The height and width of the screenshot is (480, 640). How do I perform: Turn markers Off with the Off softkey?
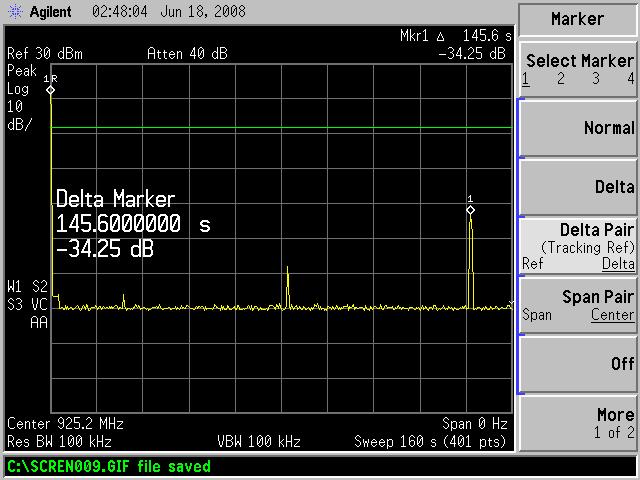[x=578, y=364]
